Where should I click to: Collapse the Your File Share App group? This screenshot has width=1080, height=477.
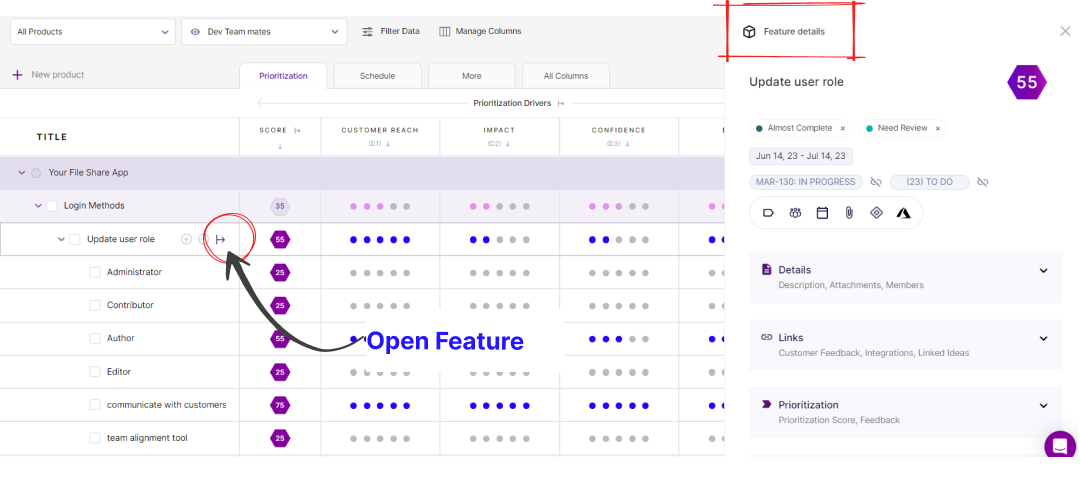22,173
